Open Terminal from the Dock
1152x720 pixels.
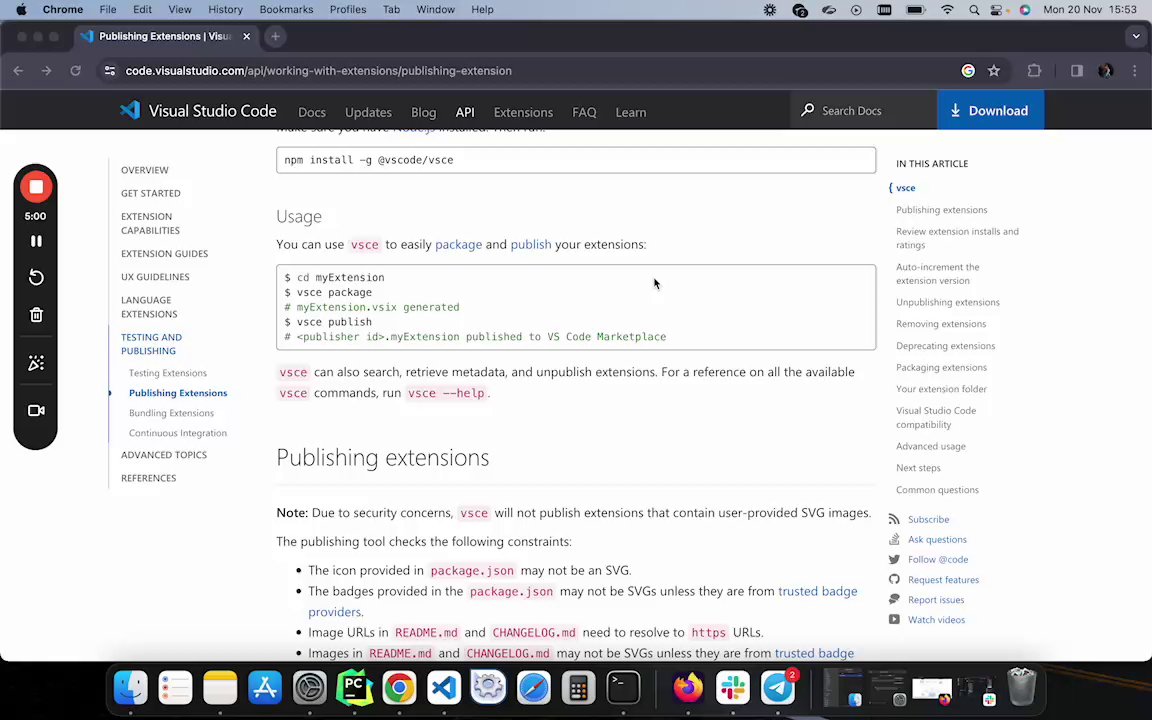623,688
